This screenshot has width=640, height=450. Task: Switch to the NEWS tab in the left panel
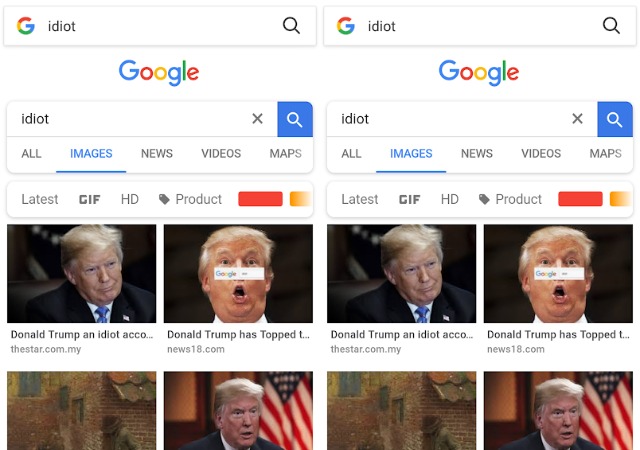pyautogui.click(x=156, y=154)
